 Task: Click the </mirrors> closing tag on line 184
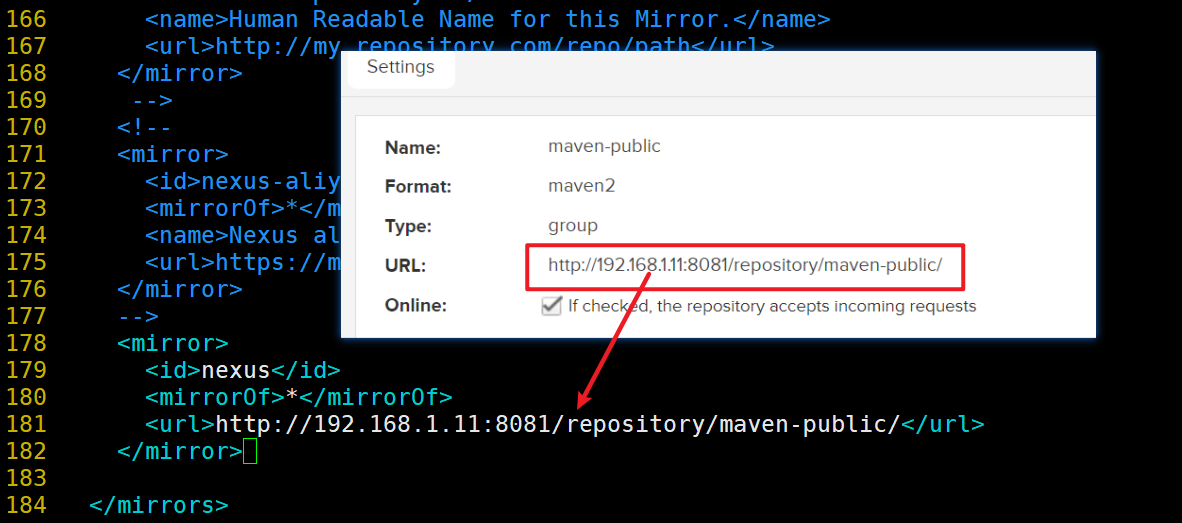(x=158, y=505)
